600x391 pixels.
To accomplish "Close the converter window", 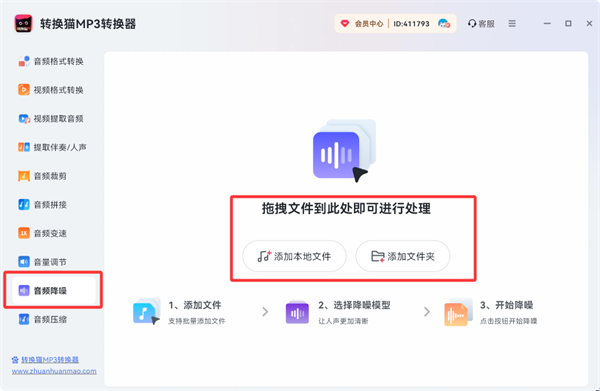I will (x=589, y=24).
